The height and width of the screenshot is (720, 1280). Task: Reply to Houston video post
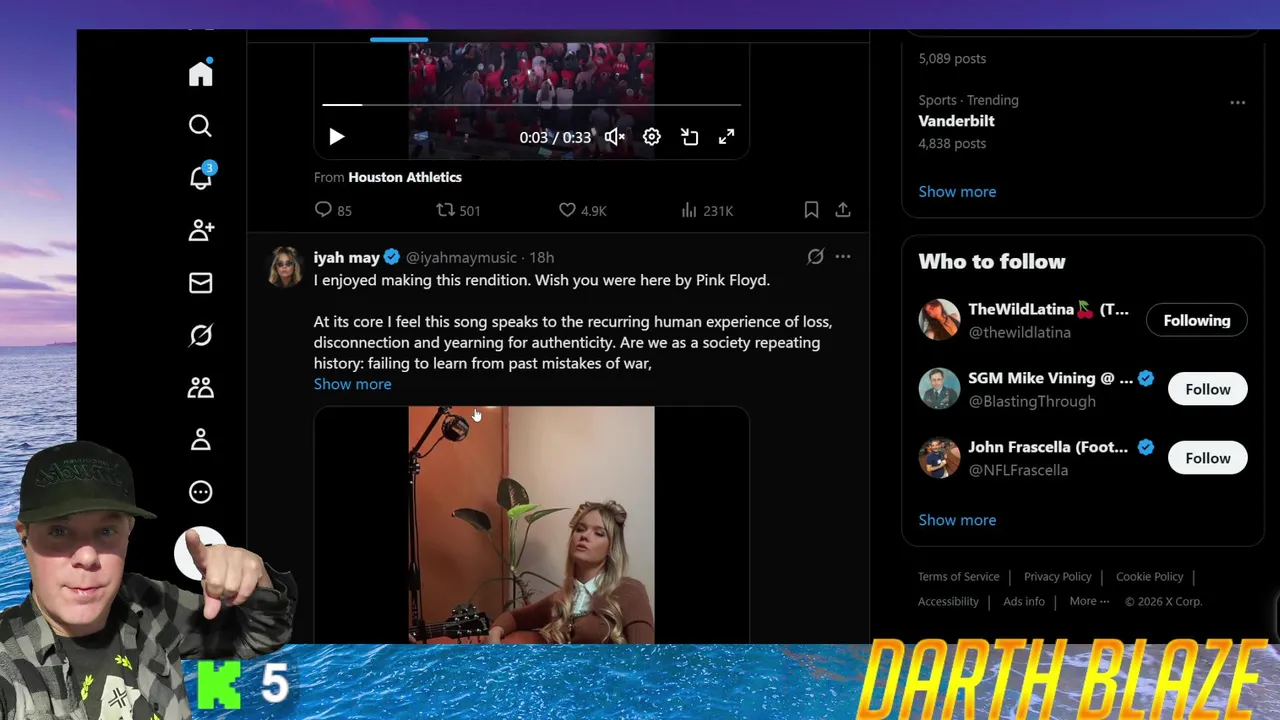coord(333,210)
